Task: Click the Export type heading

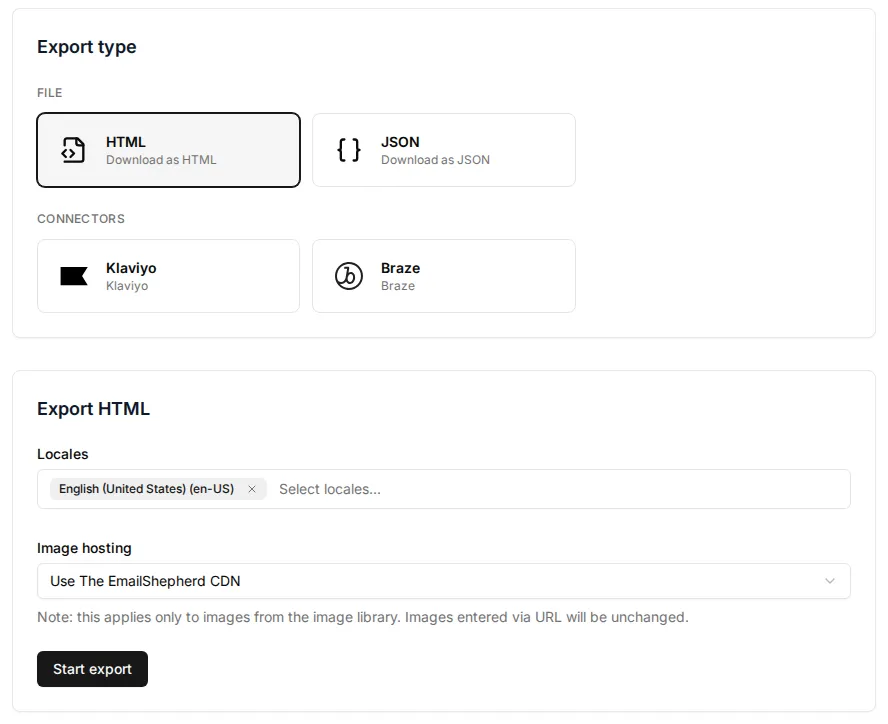Action: coord(87,46)
